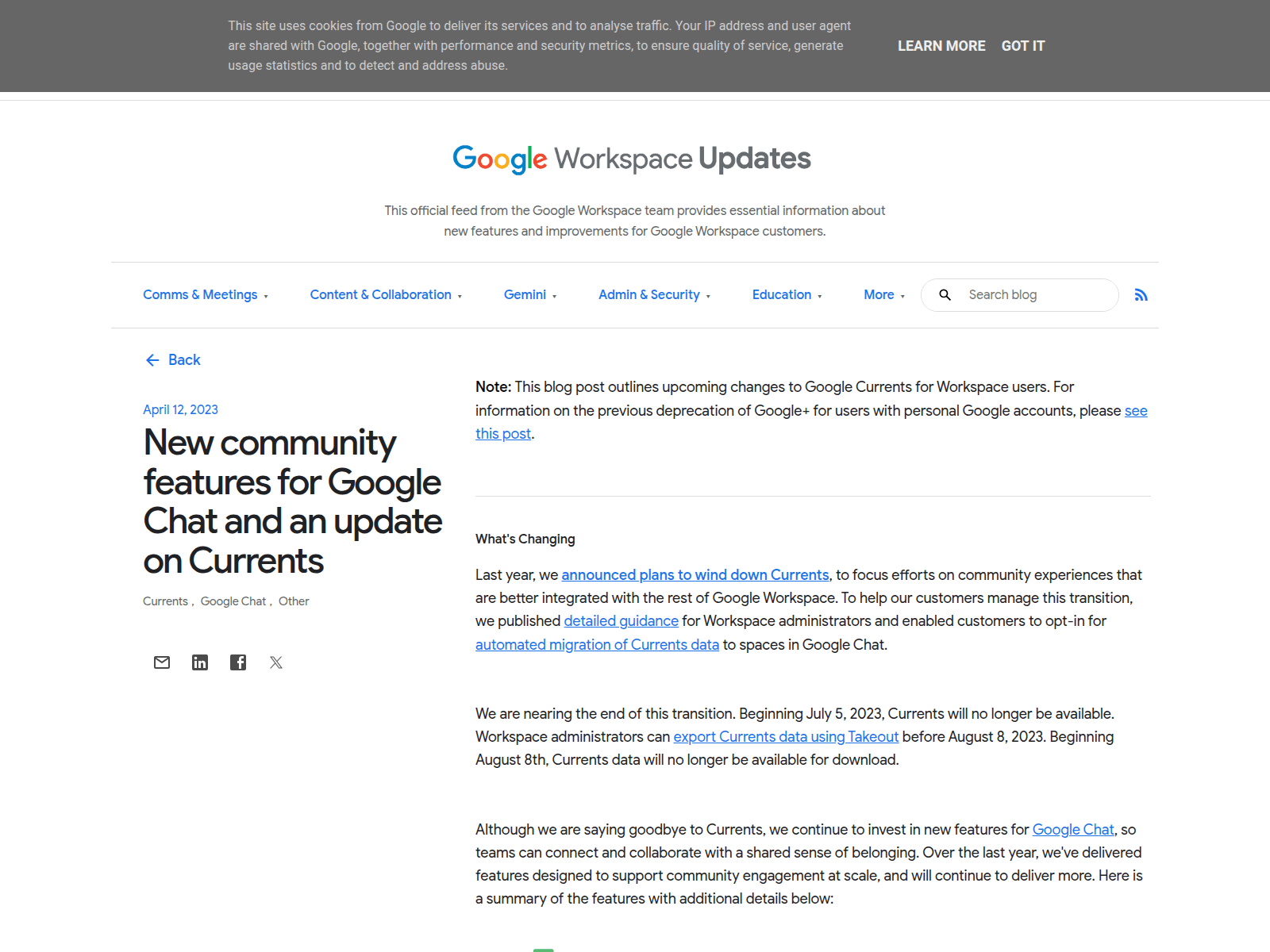Open 'export Currents data using Takeout' link
Screen dimensions: 1270x952
click(786, 737)
